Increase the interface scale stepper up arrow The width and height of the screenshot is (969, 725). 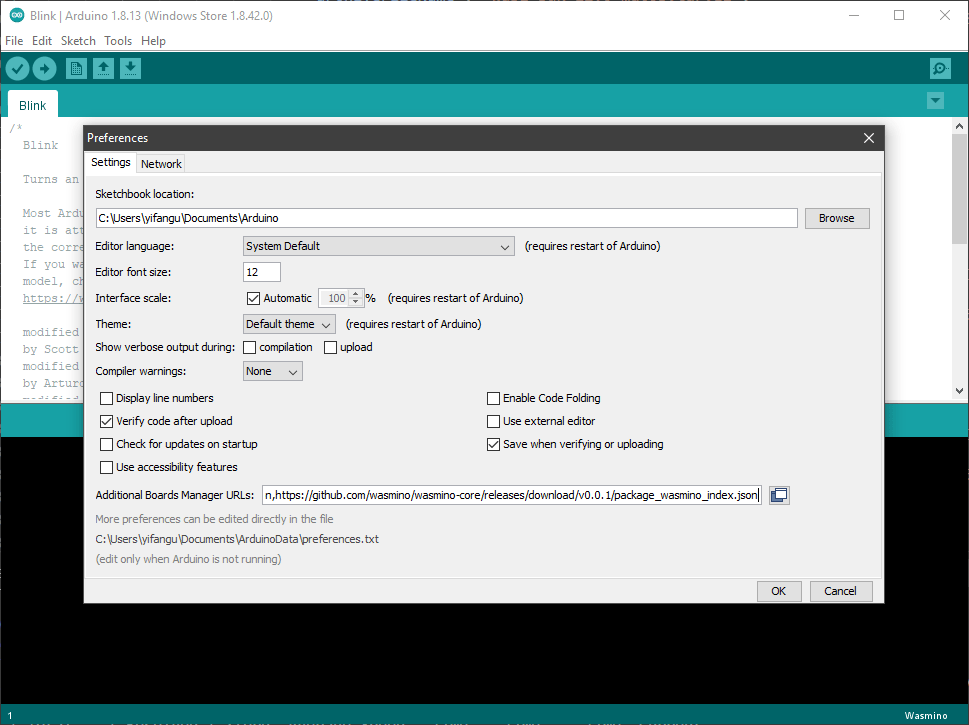point(355,294)
